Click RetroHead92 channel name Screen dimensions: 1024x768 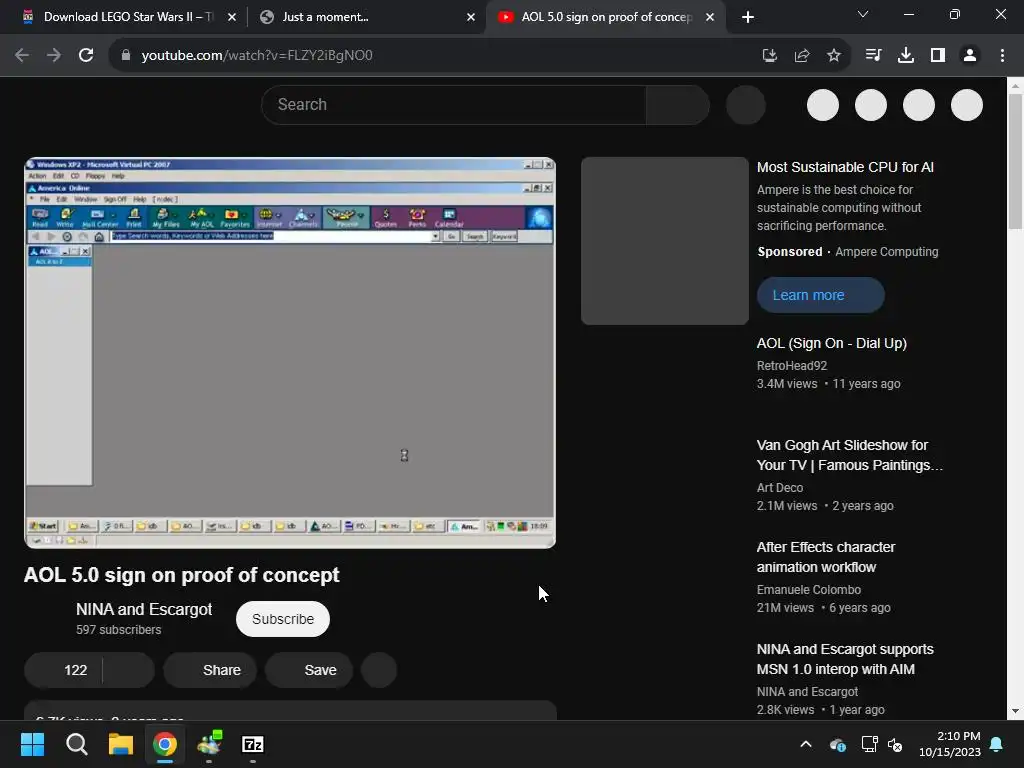click(792, 366)
